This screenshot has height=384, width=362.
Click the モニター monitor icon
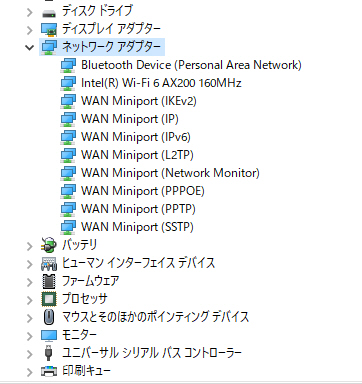point(49,335)
